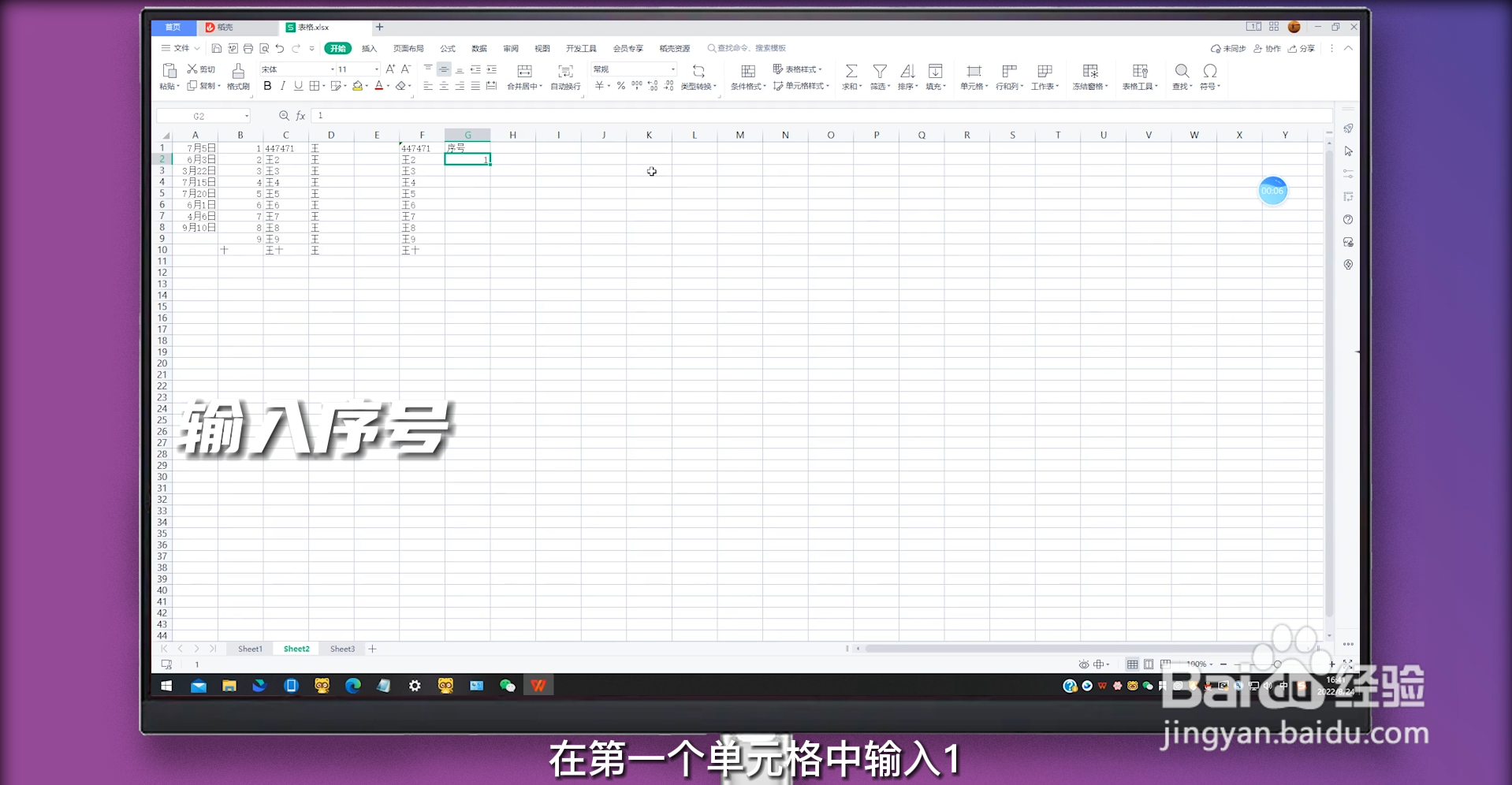Switch to the Sheet3 worksheet tab

tap(341, 648)
